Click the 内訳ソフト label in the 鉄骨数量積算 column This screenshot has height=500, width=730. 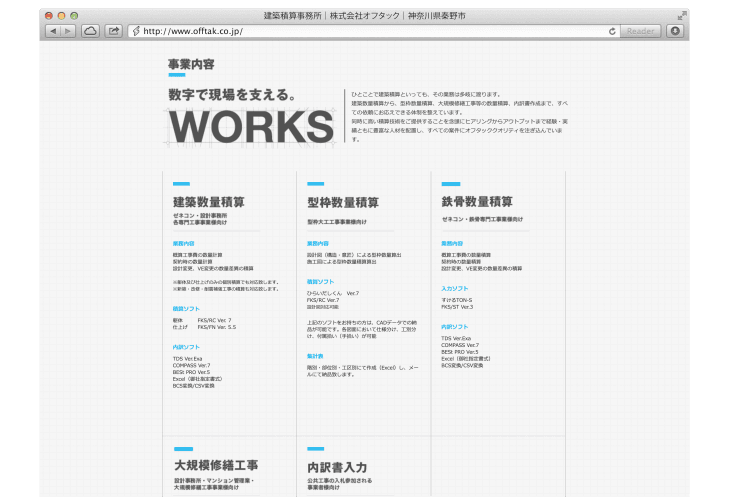(454, 327)
